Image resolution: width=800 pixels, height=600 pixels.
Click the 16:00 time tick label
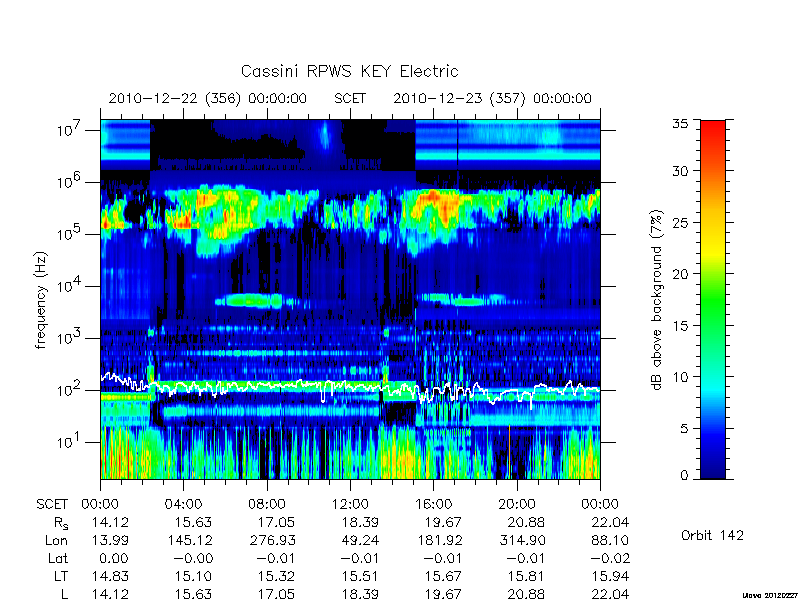point(433,505)
